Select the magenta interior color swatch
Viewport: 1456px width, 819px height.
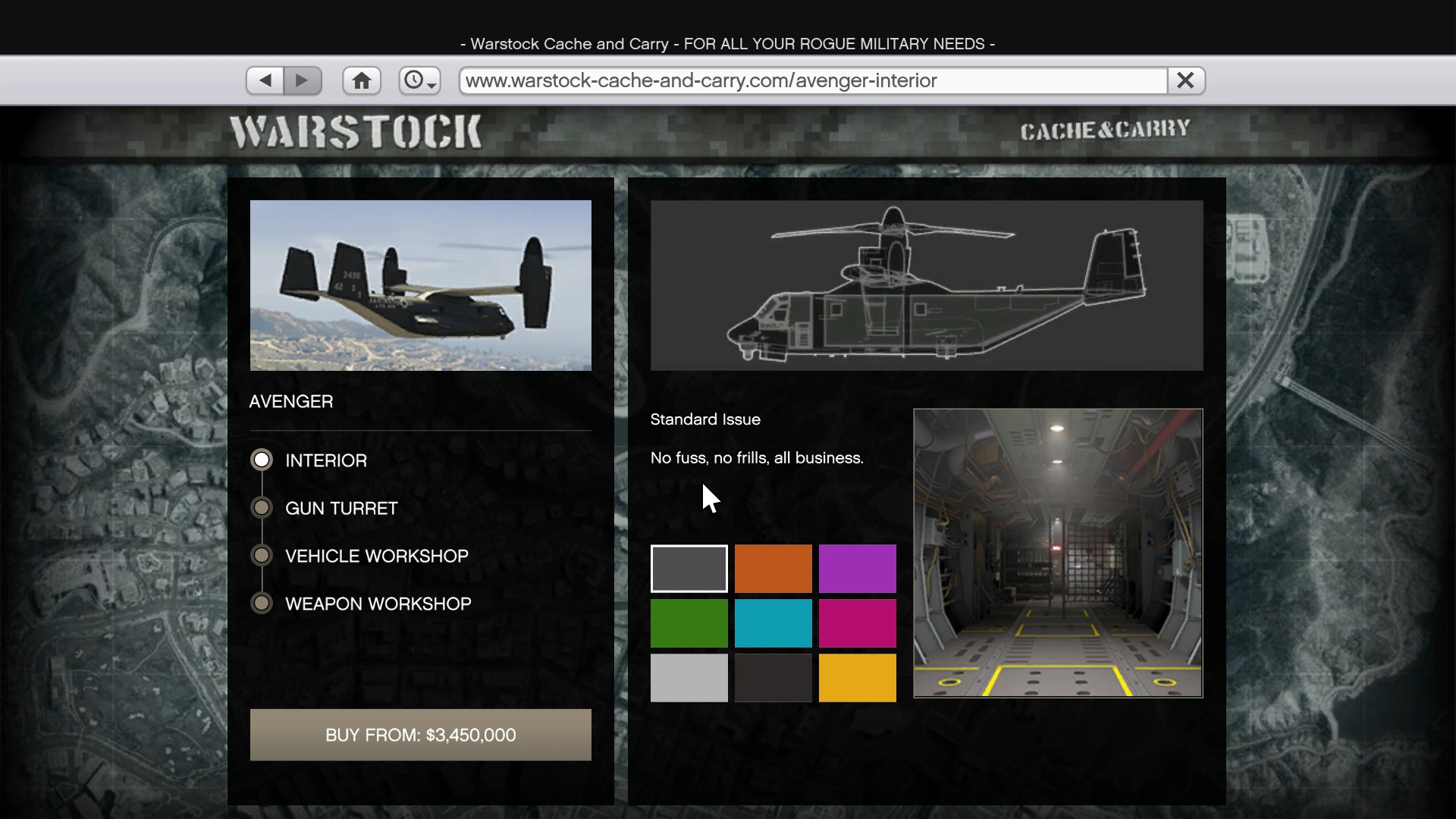tap(857, 623)
